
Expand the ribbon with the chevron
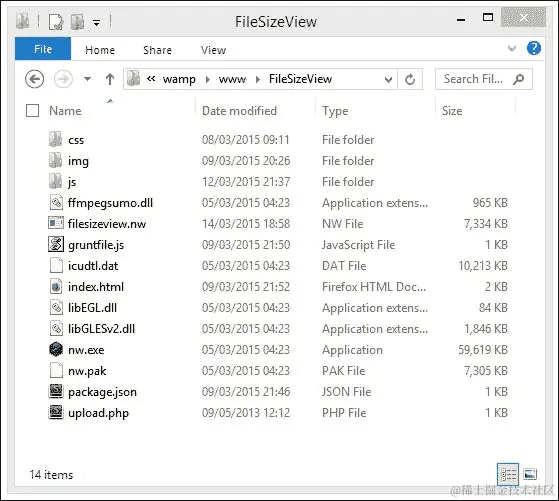click(512, 48)
